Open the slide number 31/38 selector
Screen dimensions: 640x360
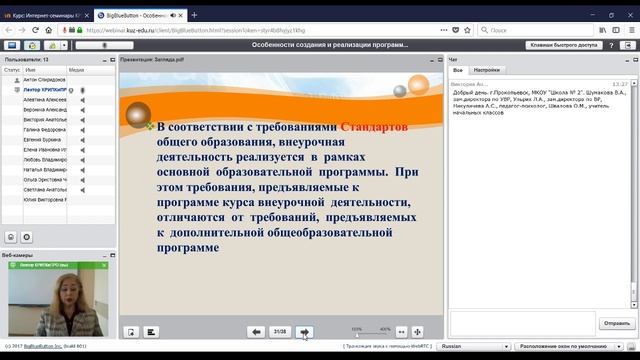[280, 332]
